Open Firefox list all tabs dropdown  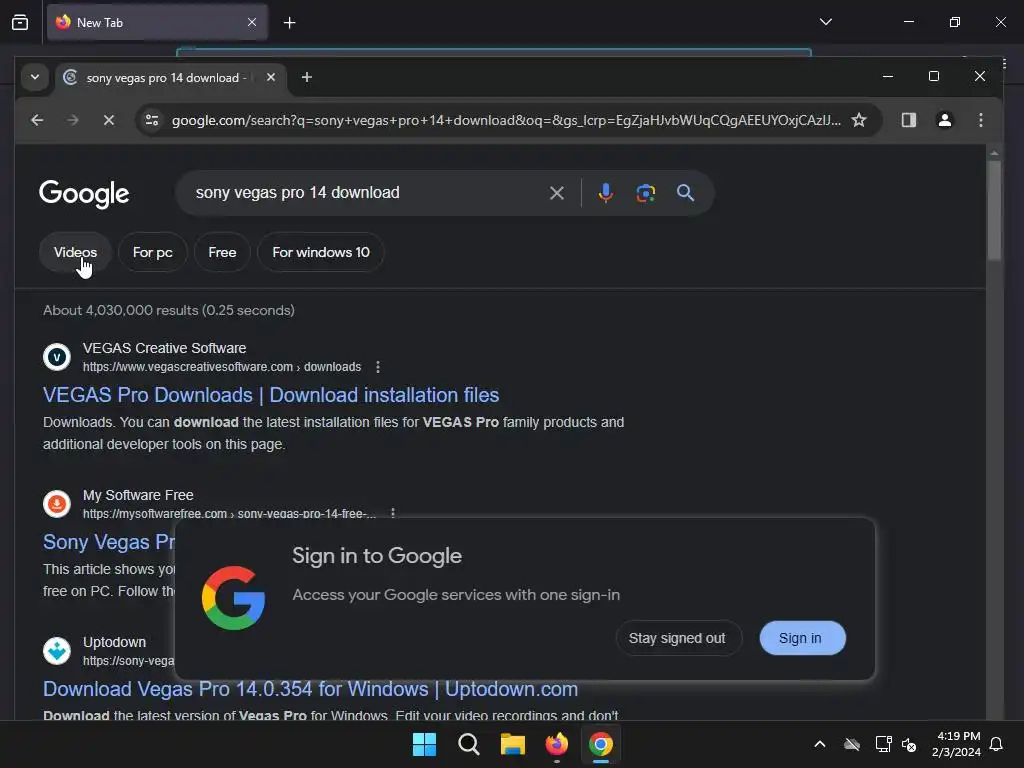825,22
